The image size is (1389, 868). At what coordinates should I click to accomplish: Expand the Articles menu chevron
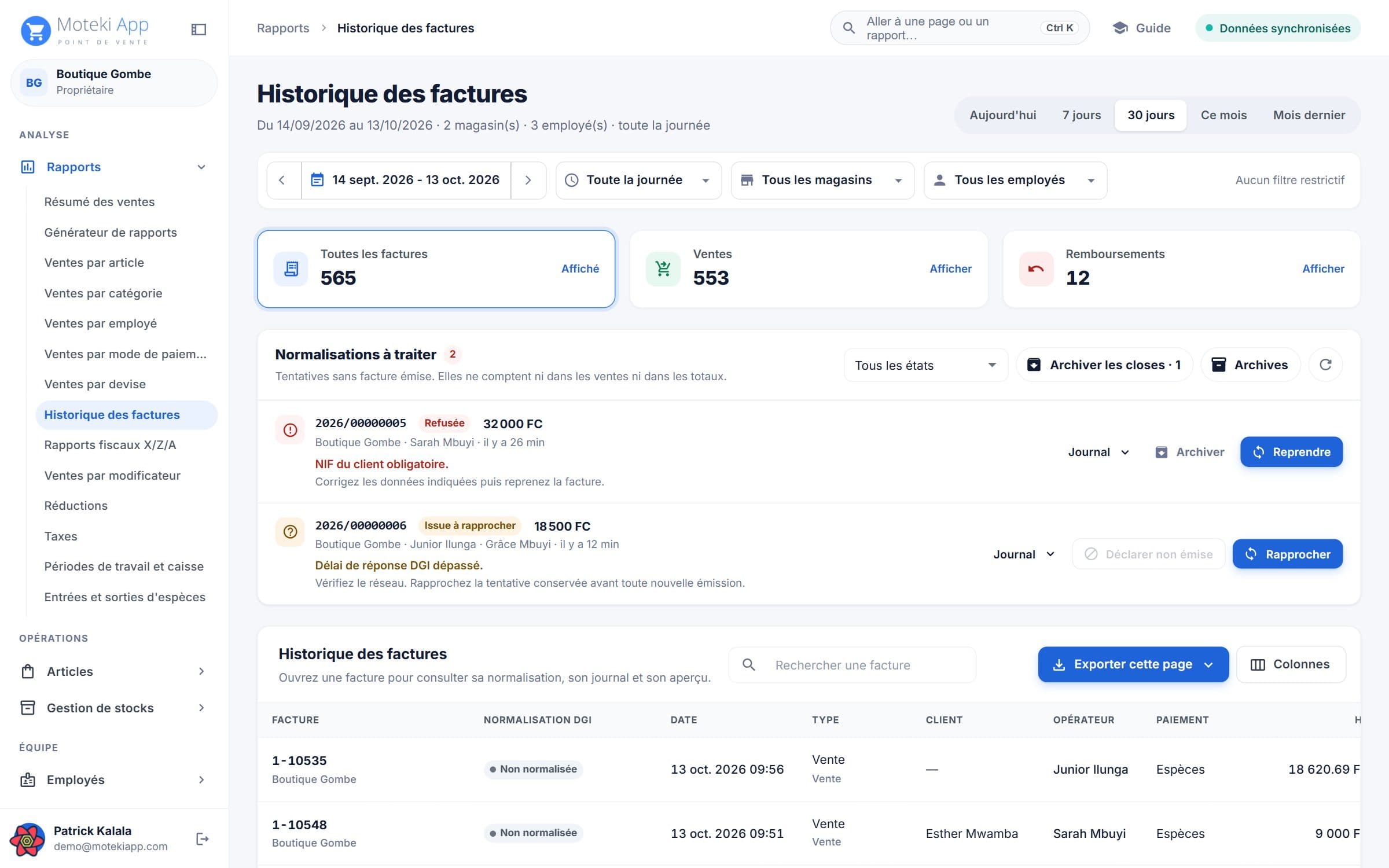[201, 671]
